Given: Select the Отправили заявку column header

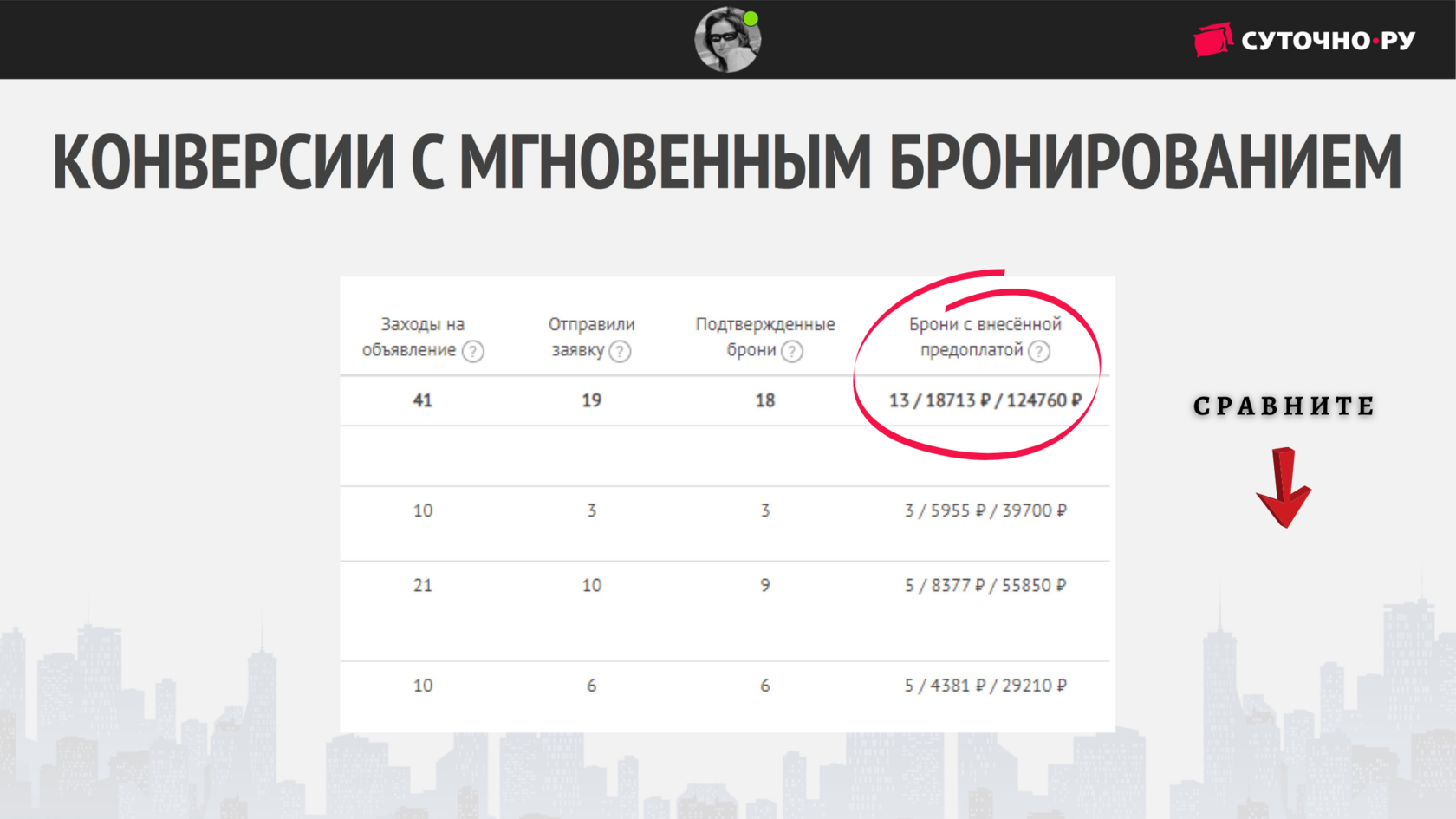Looking at the screenshot, I should [x=592, y=337].
